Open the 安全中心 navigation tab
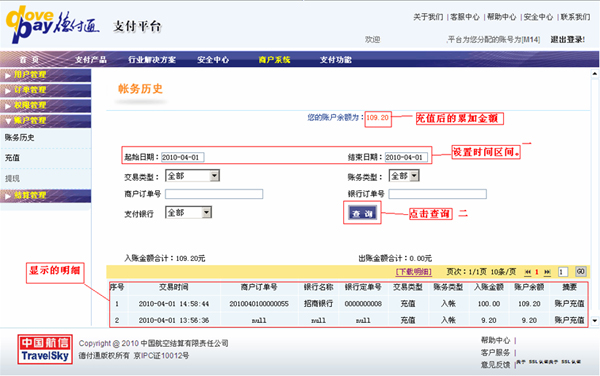 pyautogui.click(x=213, y=60)
